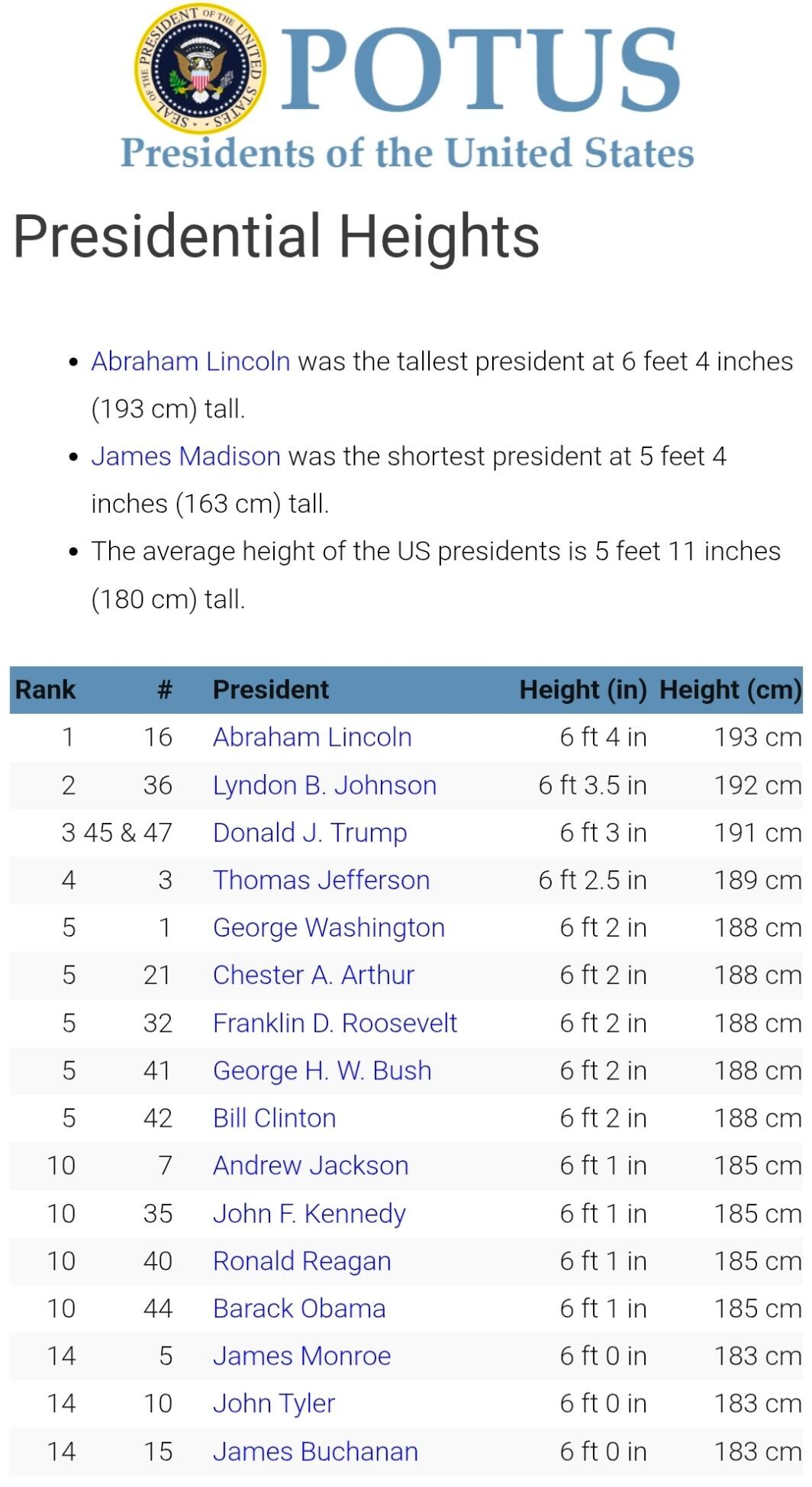Screen dimensions: 812x1487
Task: Open Chester A. Arthur's page
Action: (314, 975)
